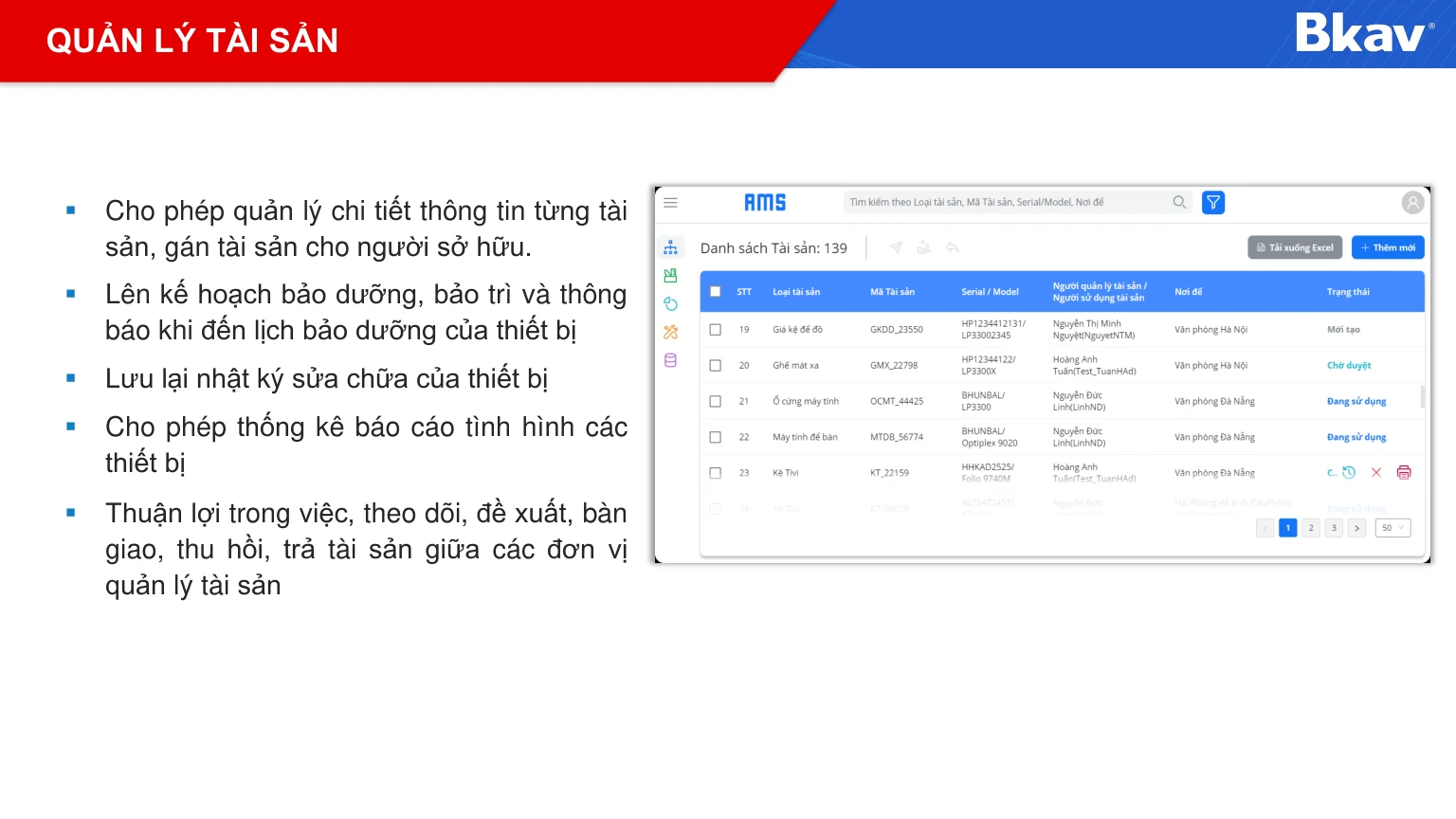Go to the previous page arrow
1456x819 pixels.
click(1265, 528)
